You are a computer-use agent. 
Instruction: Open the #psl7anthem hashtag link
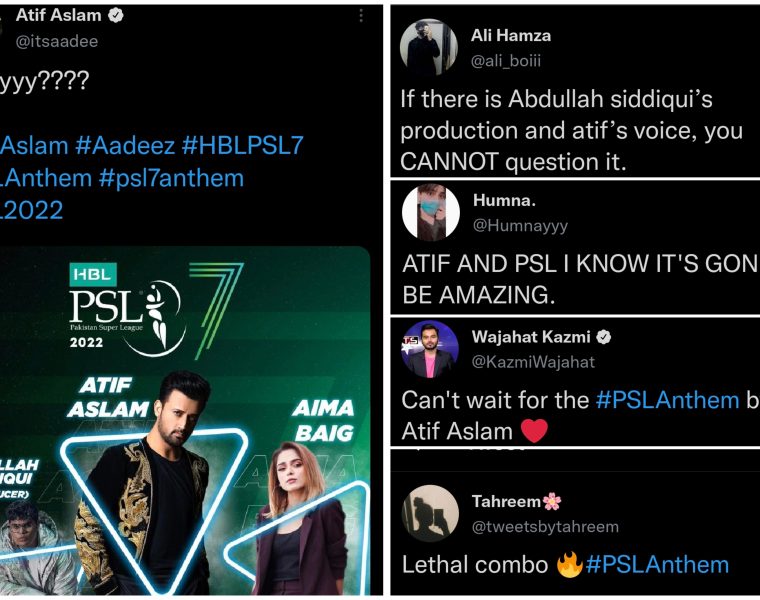pos(171,179)
